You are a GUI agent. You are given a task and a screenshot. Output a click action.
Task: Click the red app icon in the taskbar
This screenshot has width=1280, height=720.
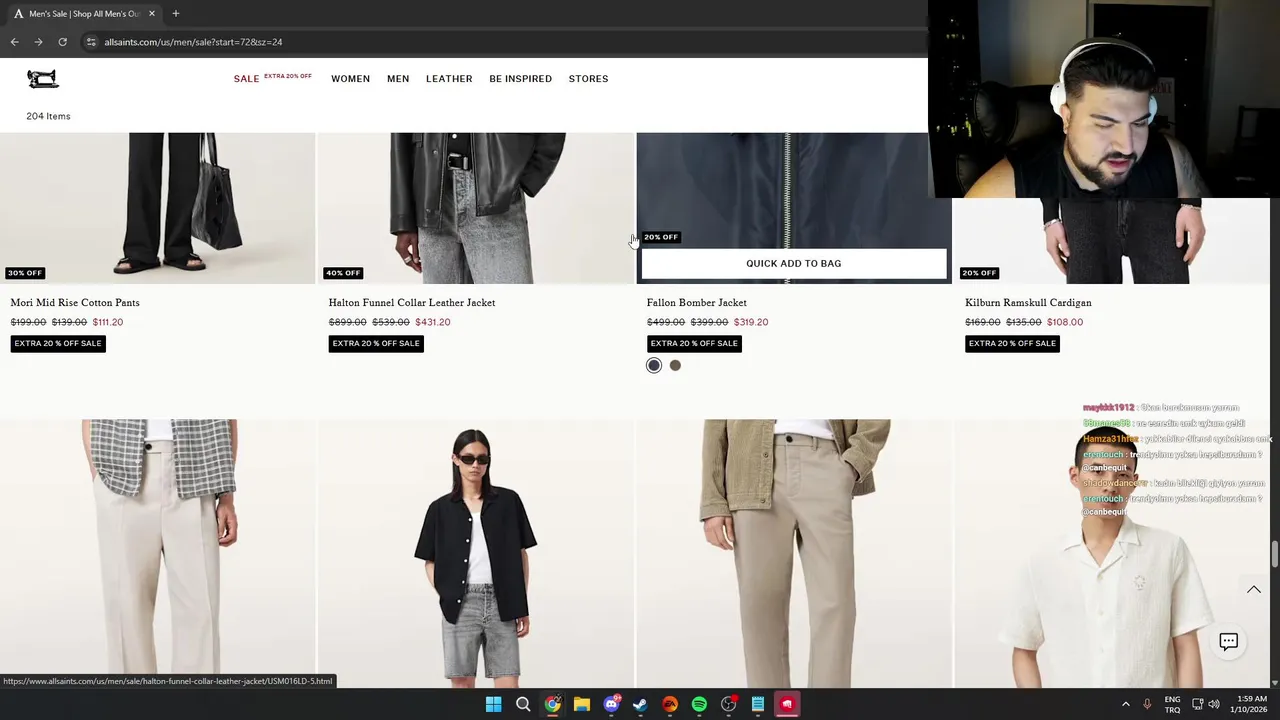(787, 704)
